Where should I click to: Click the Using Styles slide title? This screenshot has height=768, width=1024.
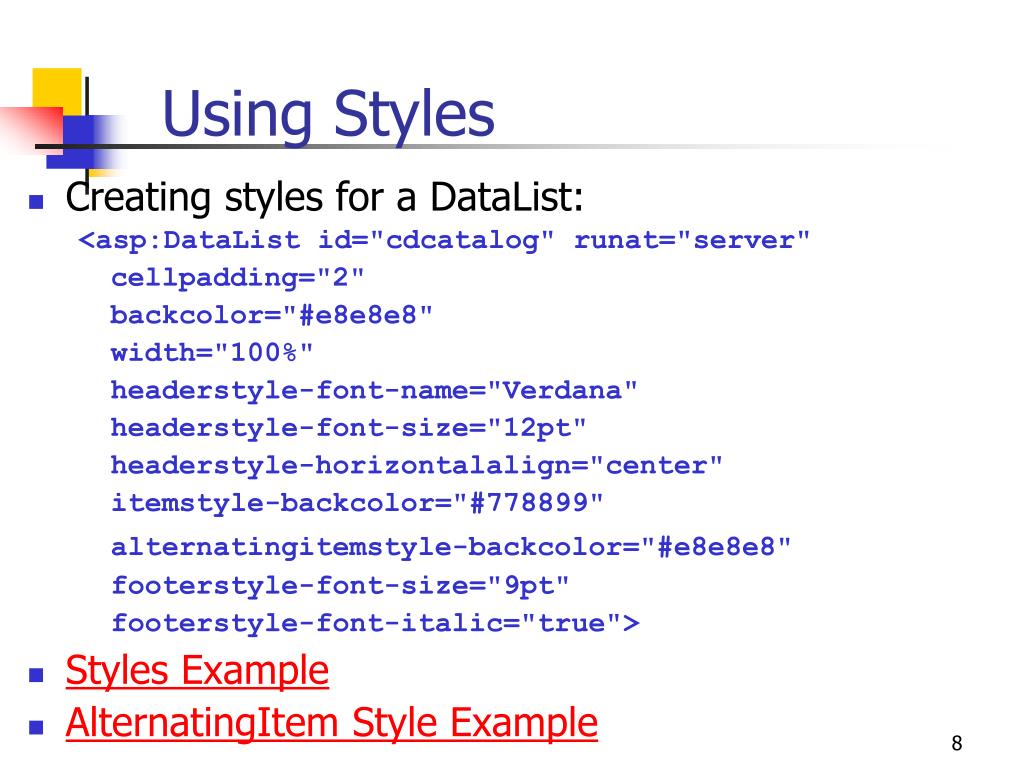(x=328, y=114)
